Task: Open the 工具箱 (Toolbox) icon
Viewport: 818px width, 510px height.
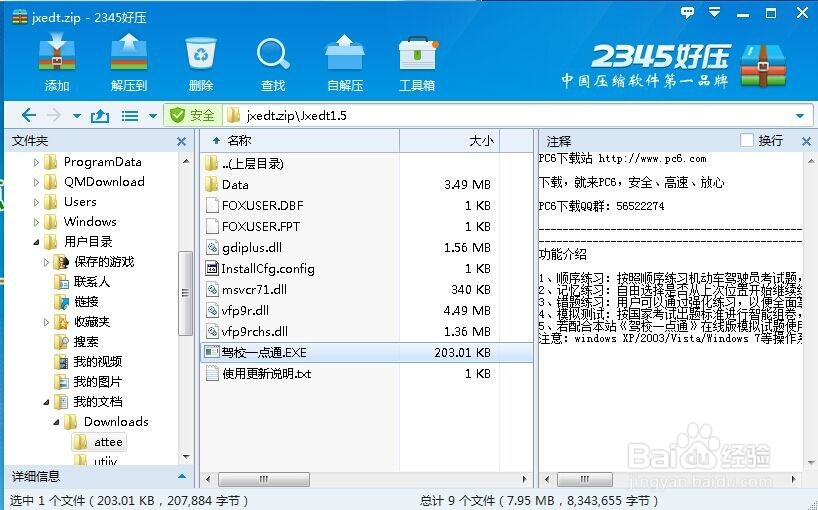Action: [417, 62]
